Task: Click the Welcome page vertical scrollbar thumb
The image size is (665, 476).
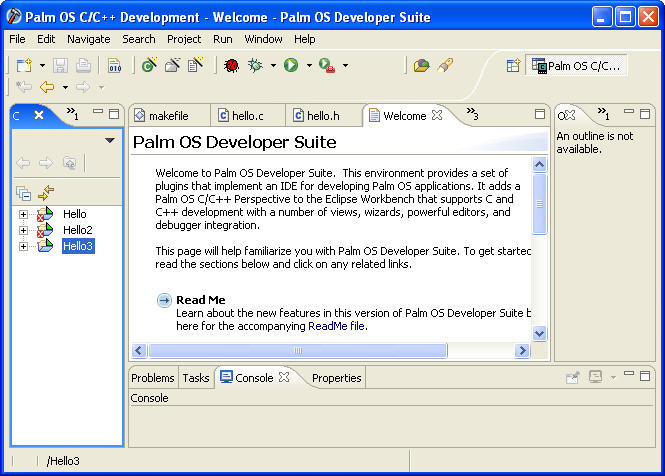Action: (540, 204)
